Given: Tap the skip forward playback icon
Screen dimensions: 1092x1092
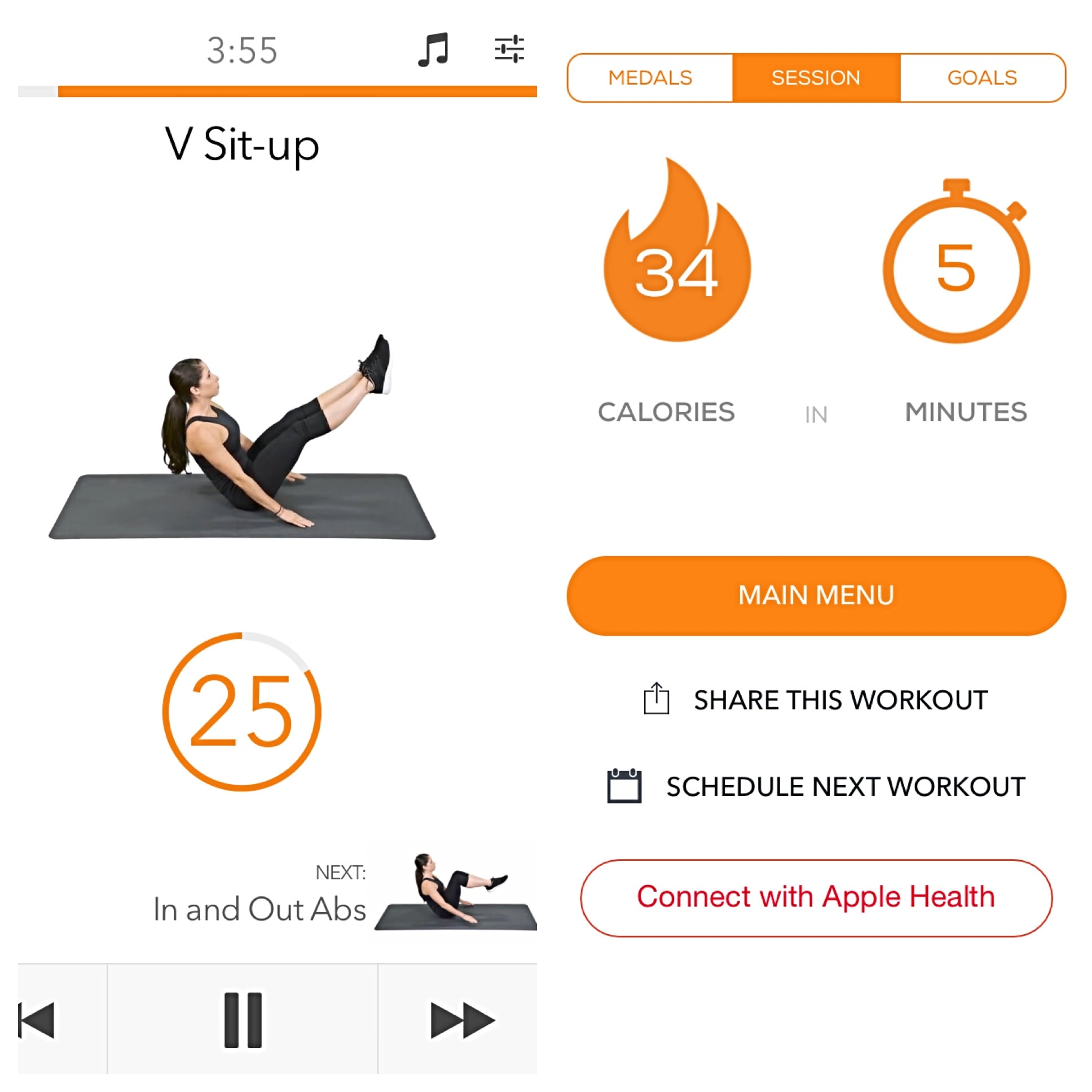Looking at the screenshot, I should pos(456,1020).
